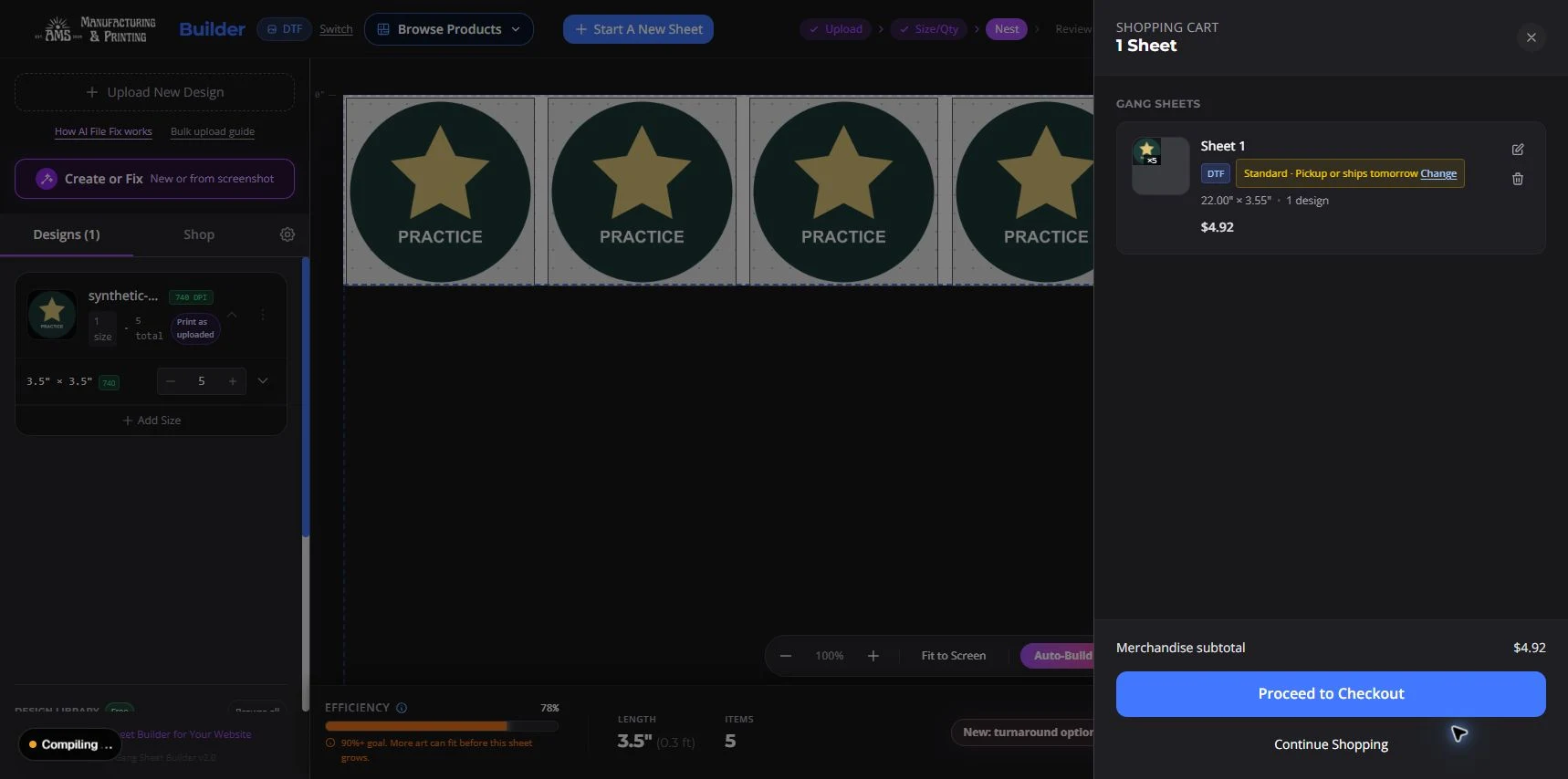
Task: Click the AMS Manufacturing & Printing logo
Action: click(x=95, y=29)
